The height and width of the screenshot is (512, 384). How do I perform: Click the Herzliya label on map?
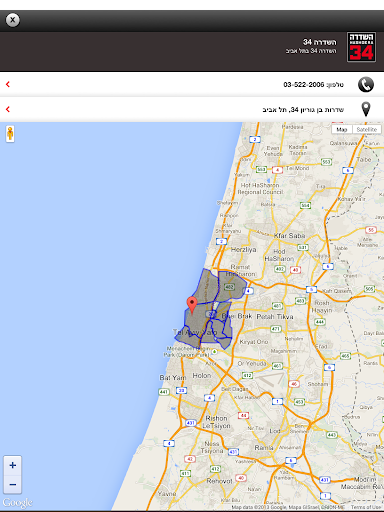243,249
